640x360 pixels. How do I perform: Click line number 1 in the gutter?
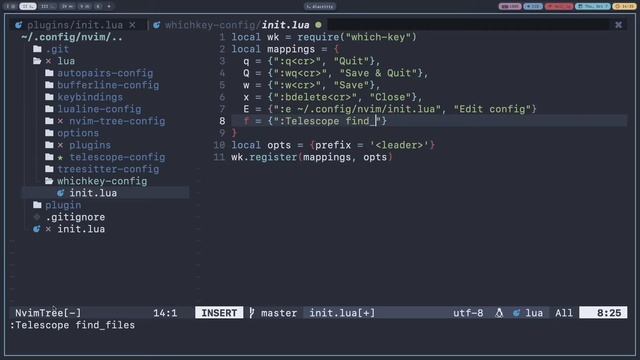(222, 37)
